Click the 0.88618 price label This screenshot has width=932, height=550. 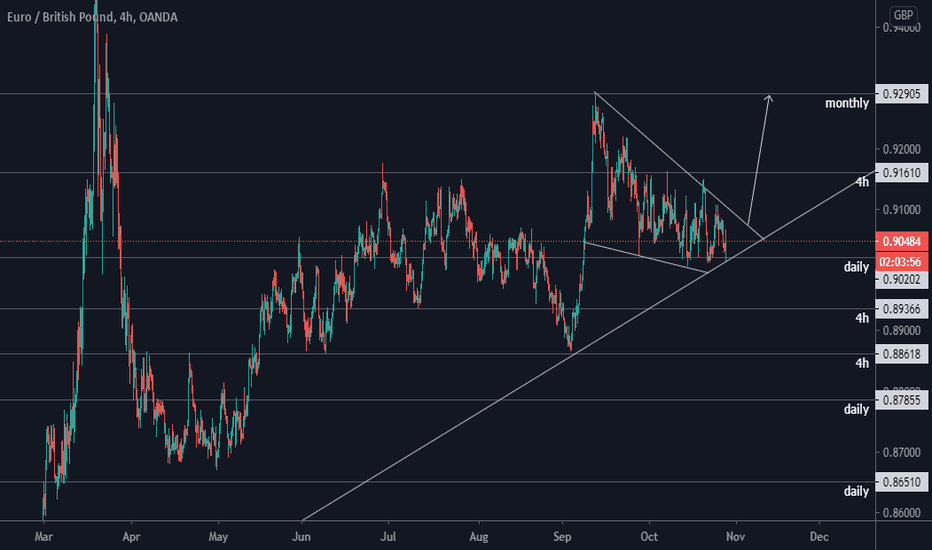coord(902,354)
